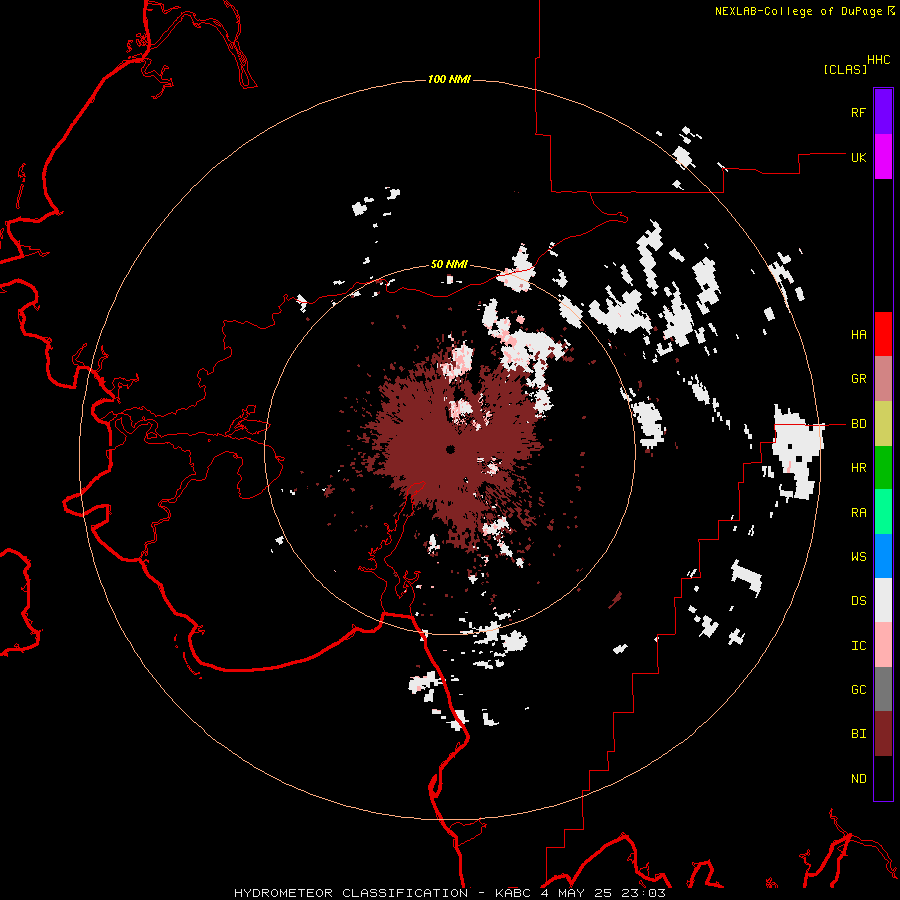
Task: Click the HA legend label
Action: pos(858,334)
